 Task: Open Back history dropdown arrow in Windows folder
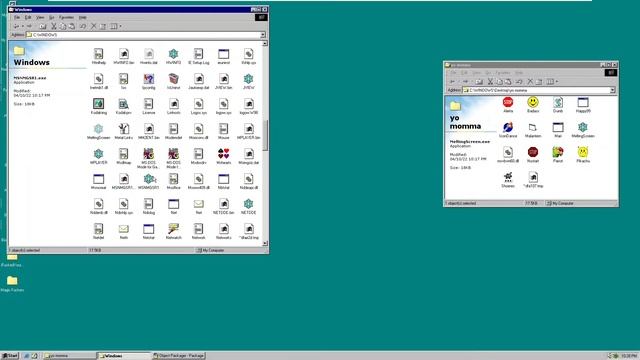pos(22,26)
